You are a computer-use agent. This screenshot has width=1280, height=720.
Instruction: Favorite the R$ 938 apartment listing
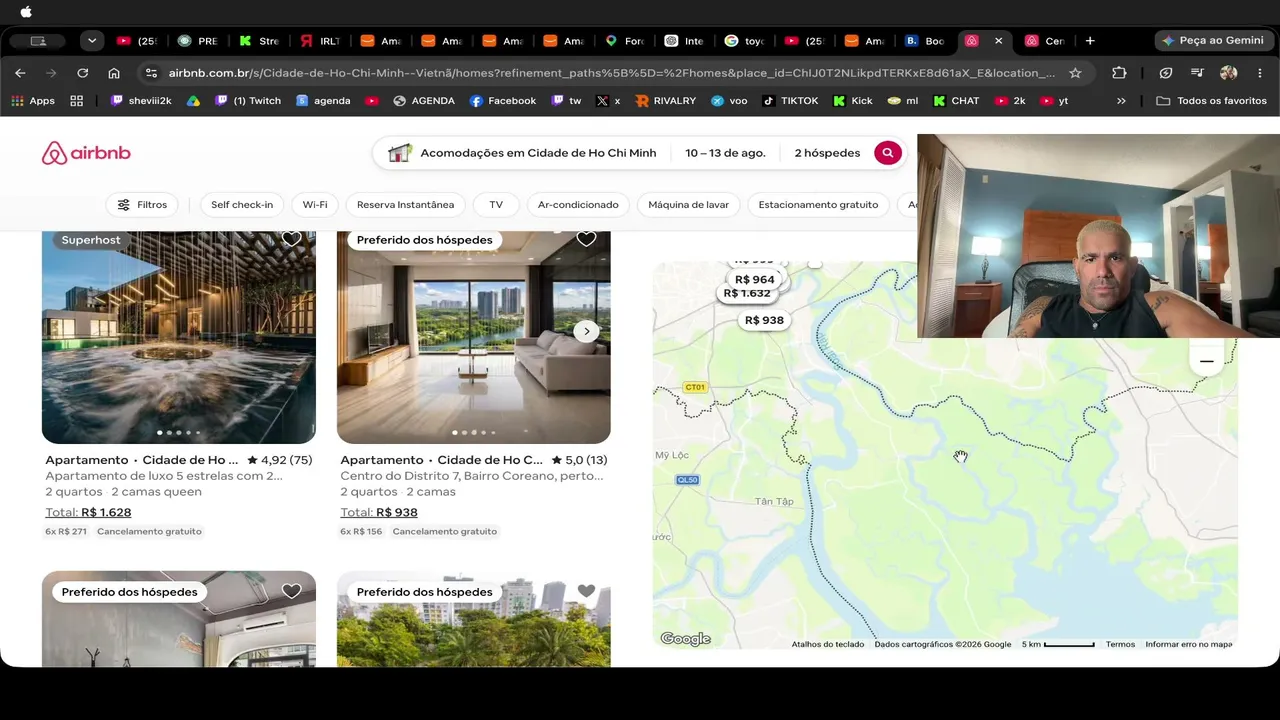tap(586, 239)
